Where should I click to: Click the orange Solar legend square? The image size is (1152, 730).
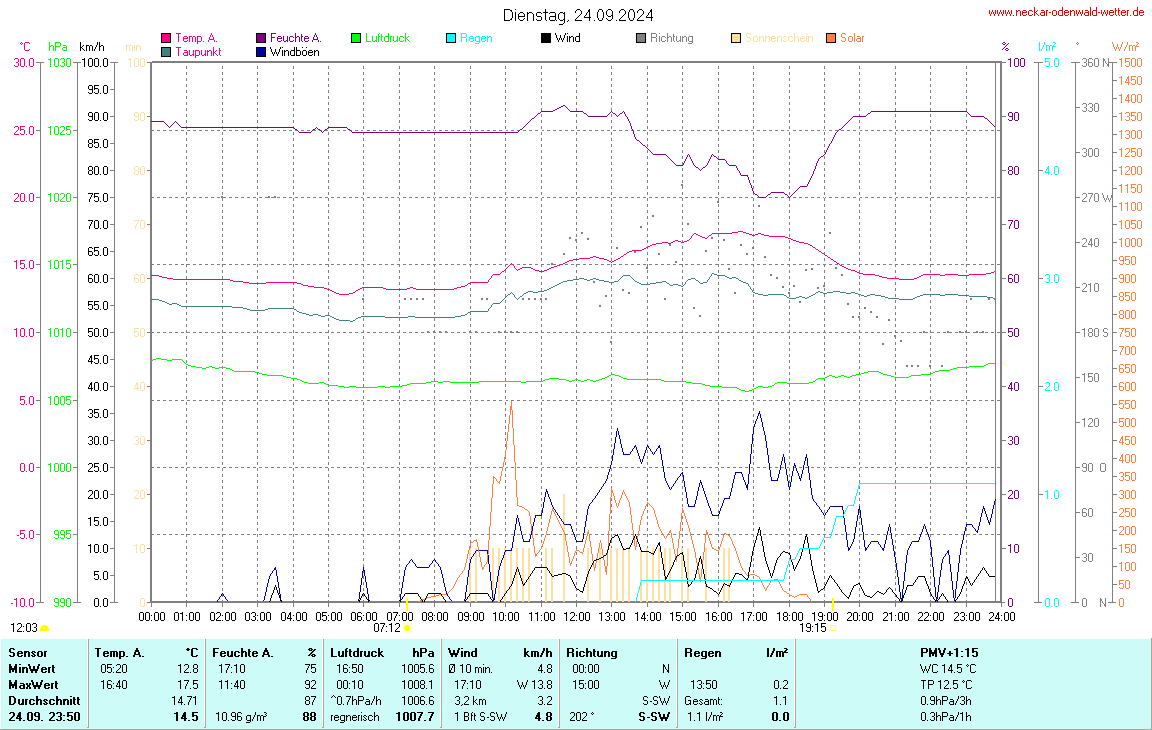pyautogui.click(x=831, y=38)
